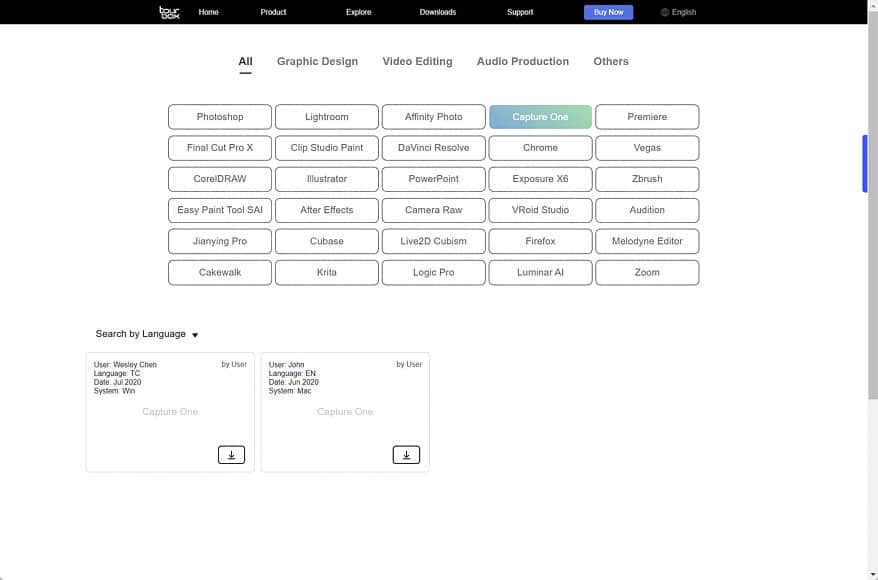
Task: Click the blue page scrollbar thumb
Action: tap(865, 163)
